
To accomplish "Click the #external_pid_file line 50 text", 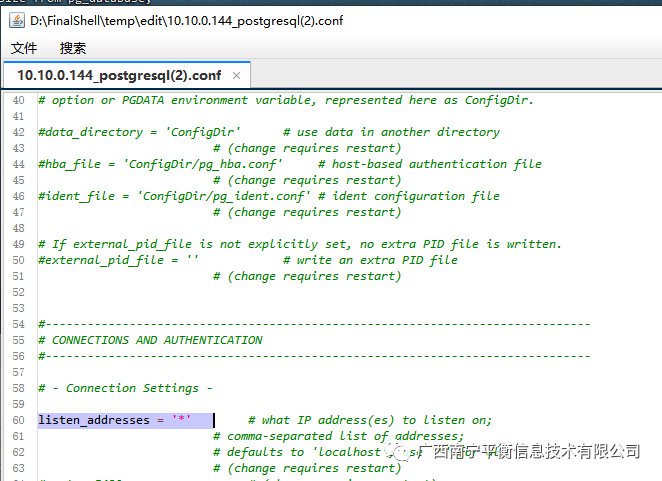I will (118, 260).
